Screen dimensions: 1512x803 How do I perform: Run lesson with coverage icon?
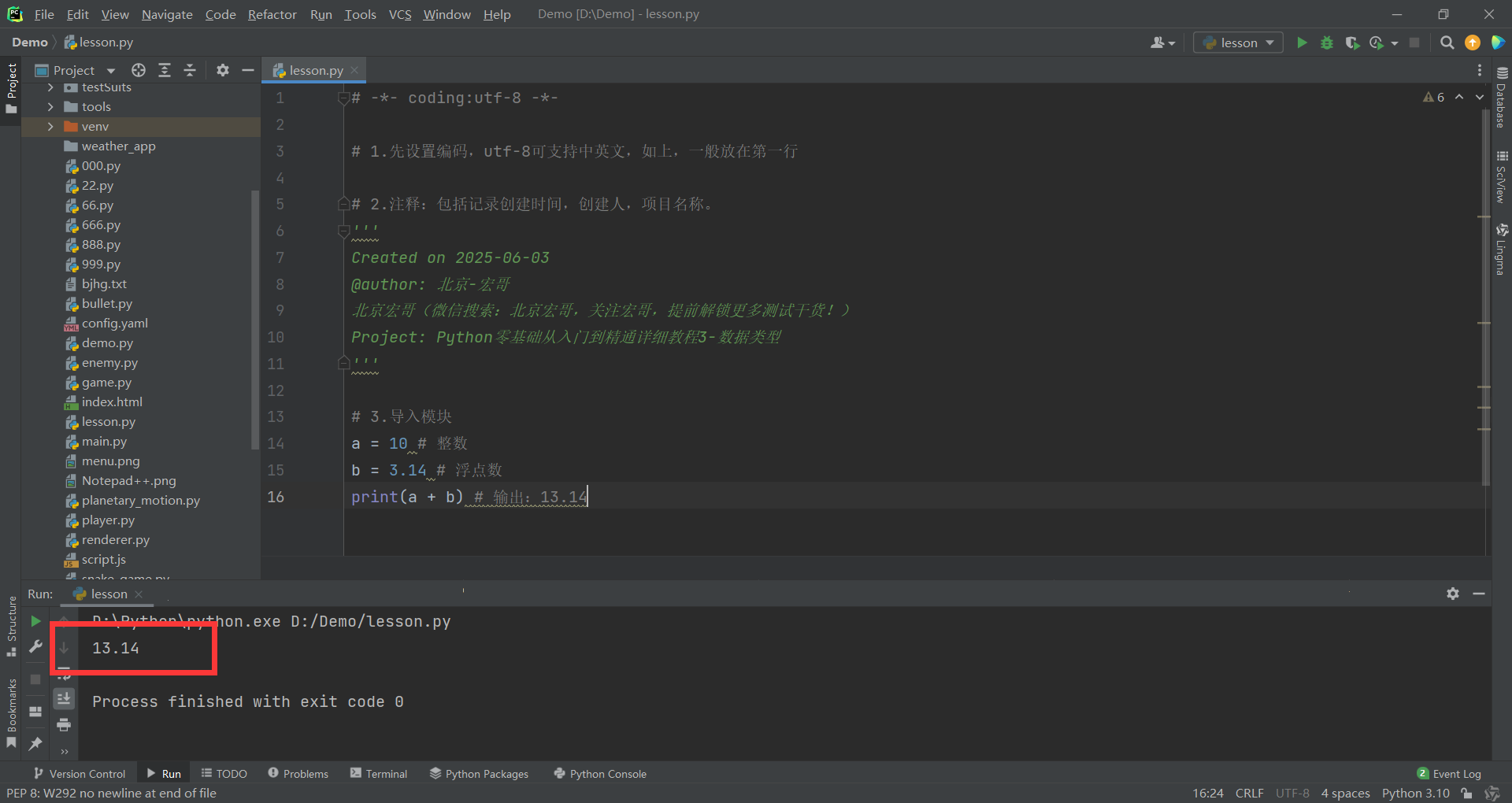(1352, 43)
